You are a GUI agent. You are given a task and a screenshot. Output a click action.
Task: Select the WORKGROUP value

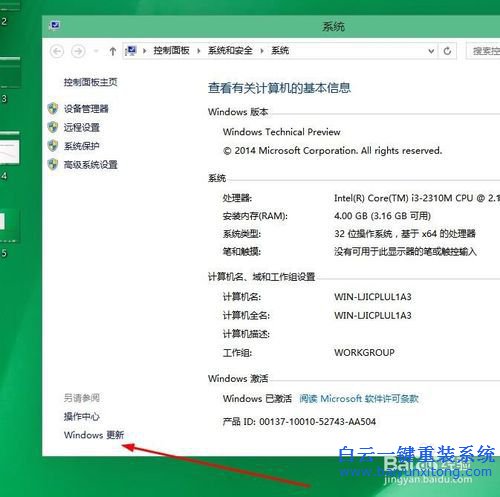click(364, 353)
